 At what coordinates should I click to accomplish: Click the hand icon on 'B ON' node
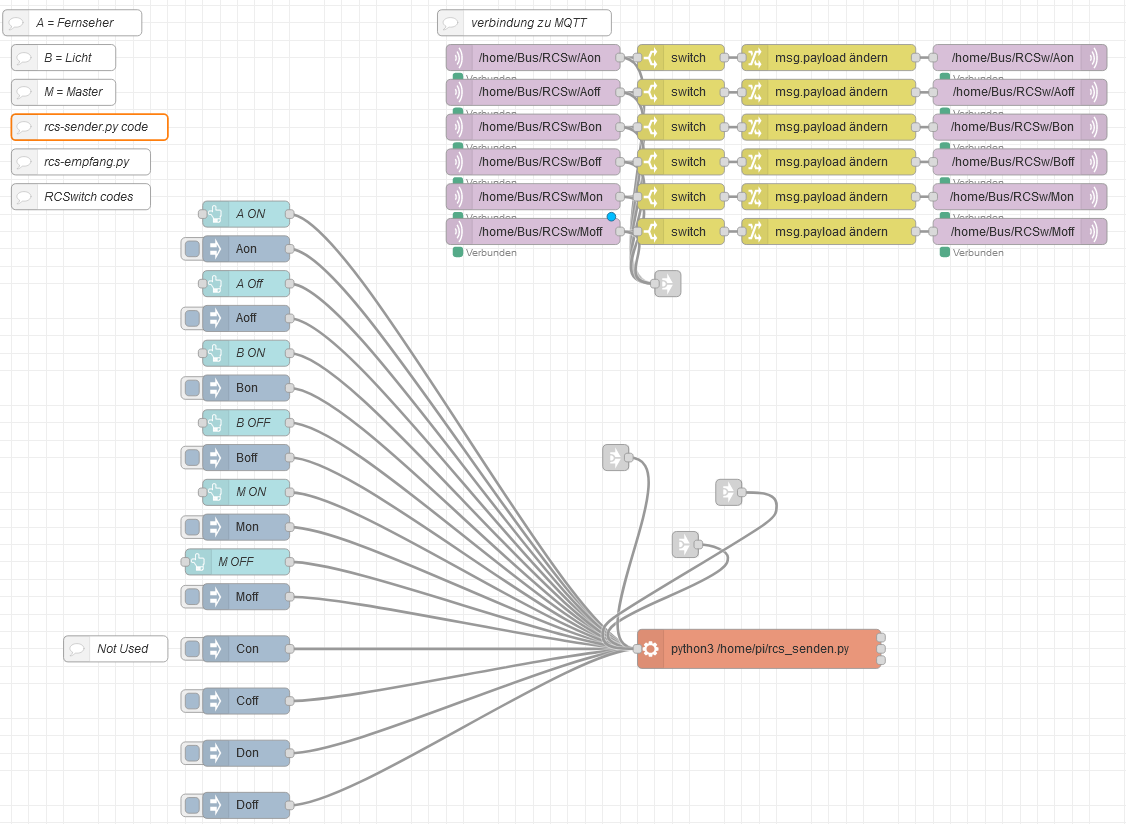(x=215, y=353)
